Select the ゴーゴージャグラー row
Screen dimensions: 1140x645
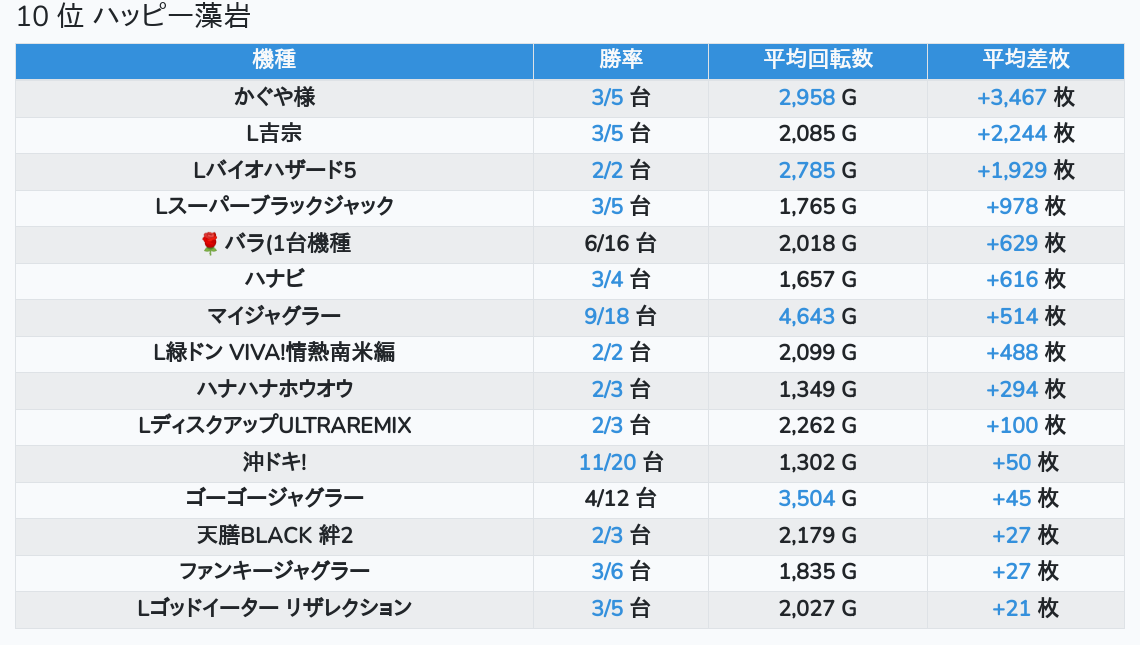pos(274,499)
